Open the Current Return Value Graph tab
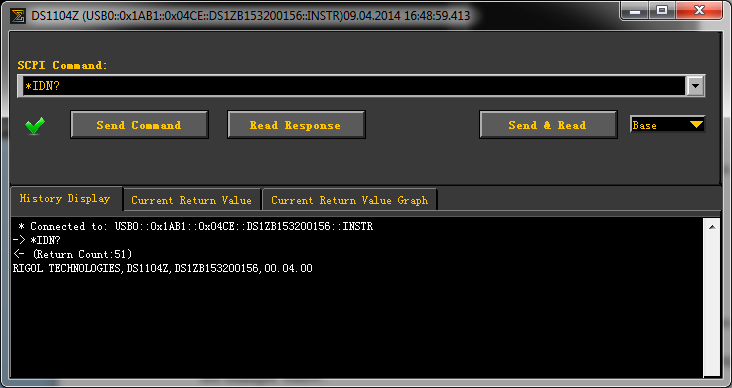732x388 pixels. [350, 200]
